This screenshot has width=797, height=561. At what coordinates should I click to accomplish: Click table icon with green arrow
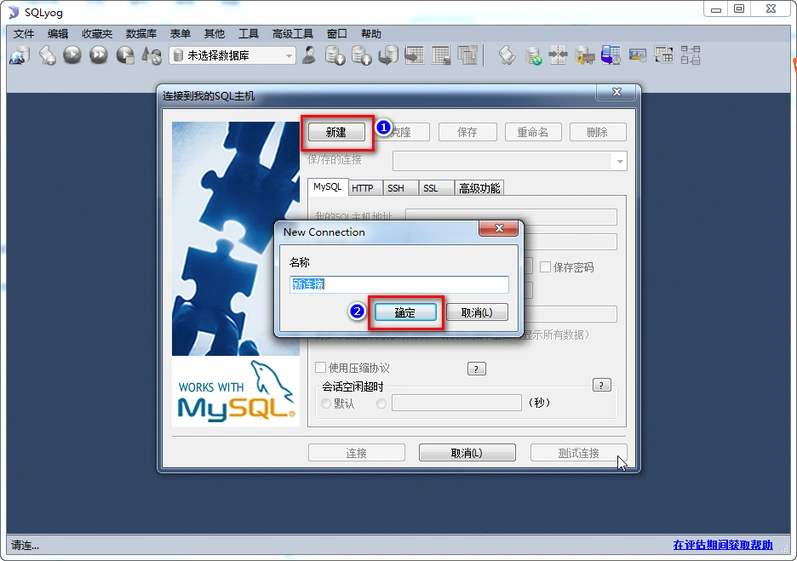[x=414, y=55]
